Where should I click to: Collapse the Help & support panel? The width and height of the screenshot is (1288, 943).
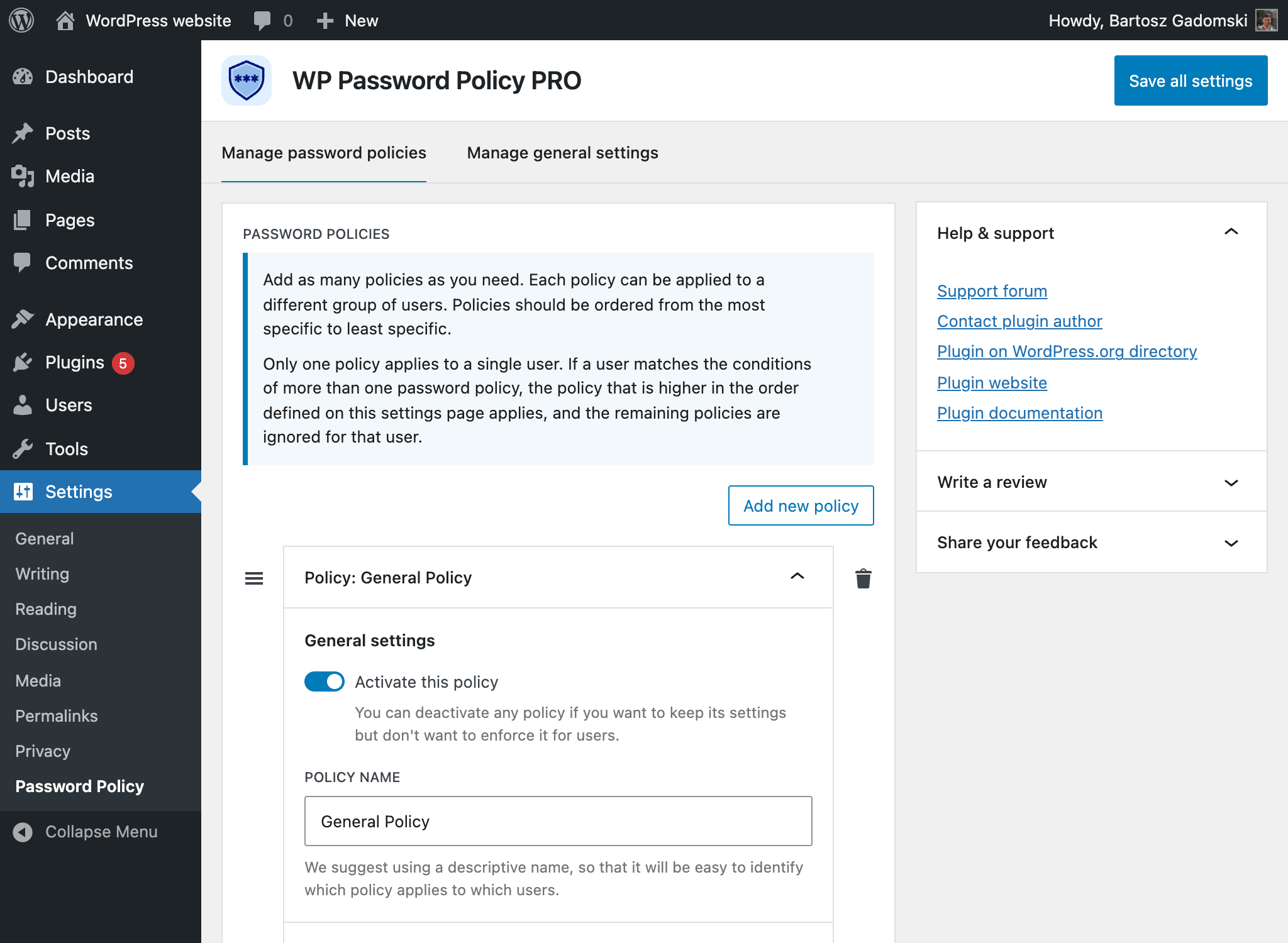pyautogui.click(x=1231, y=233)
